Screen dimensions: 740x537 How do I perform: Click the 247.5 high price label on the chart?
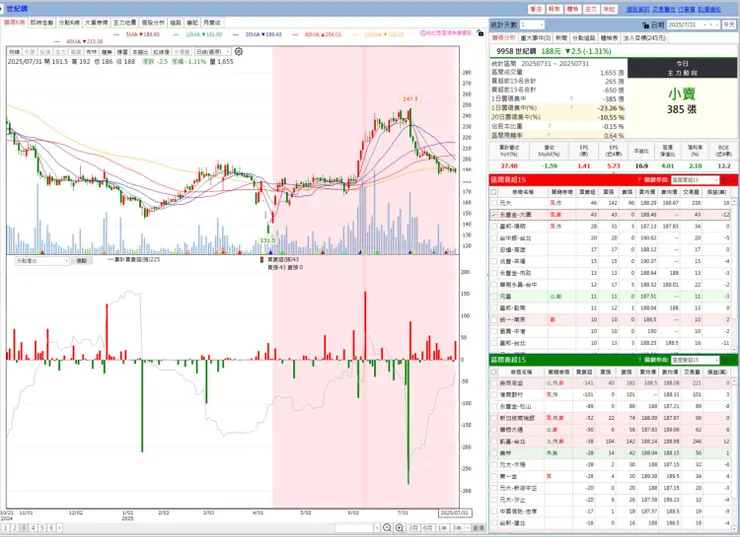click(410, 99)
